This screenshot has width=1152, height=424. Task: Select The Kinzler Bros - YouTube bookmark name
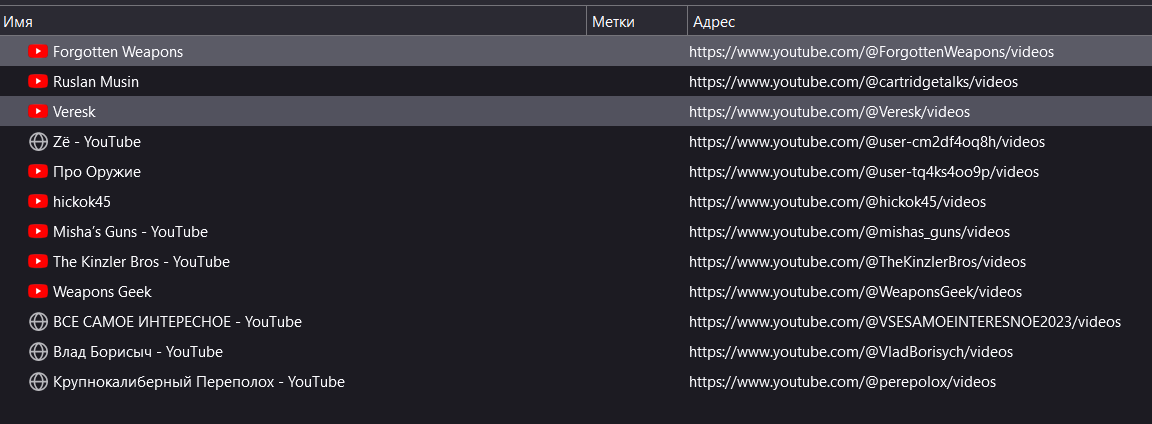[141, 262]
